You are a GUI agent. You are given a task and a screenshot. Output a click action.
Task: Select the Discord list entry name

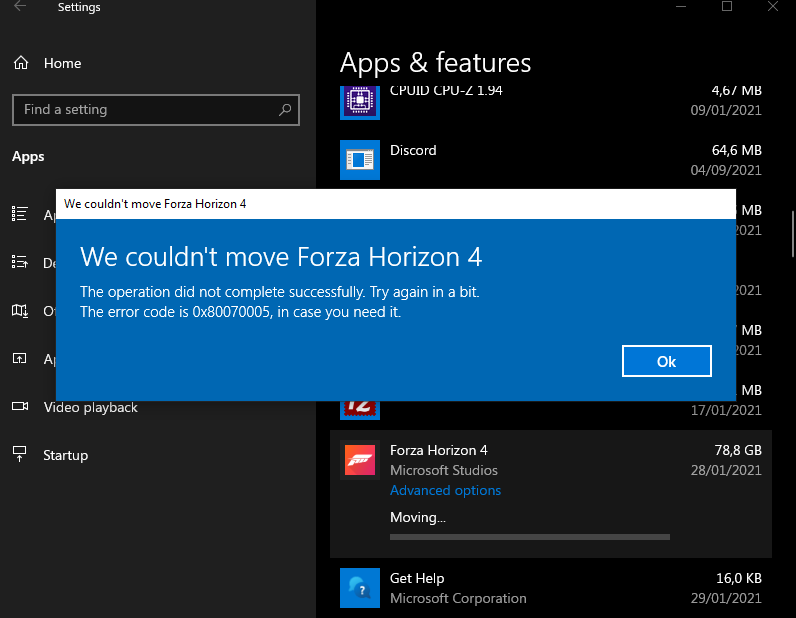(x=413, y=150)
